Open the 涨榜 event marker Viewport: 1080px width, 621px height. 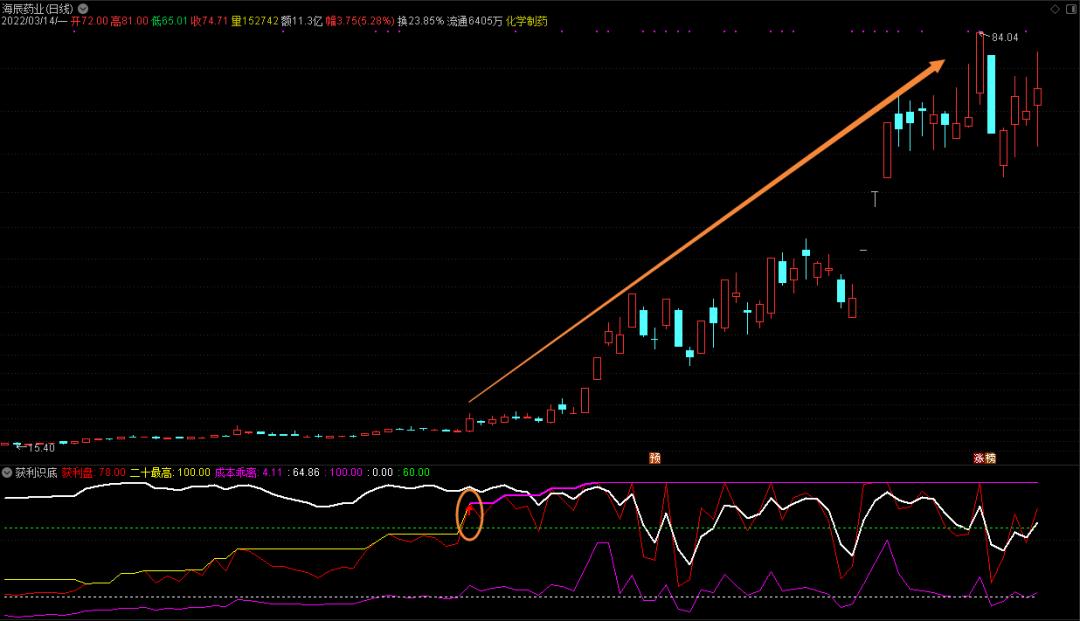click(x=985, y=458)
